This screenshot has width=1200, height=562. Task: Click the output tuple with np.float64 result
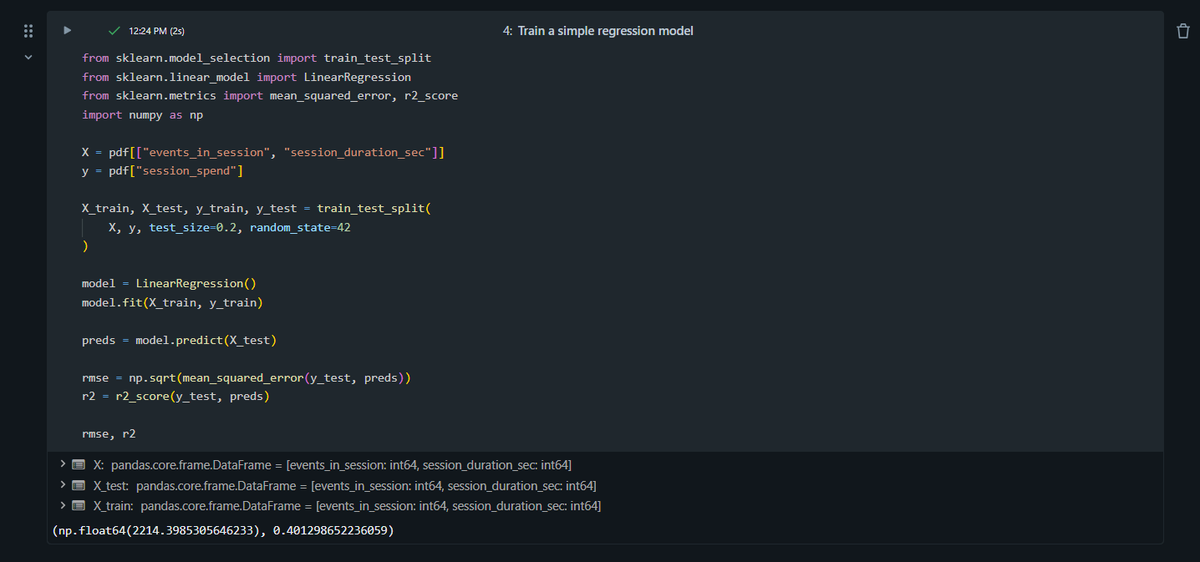222,531
